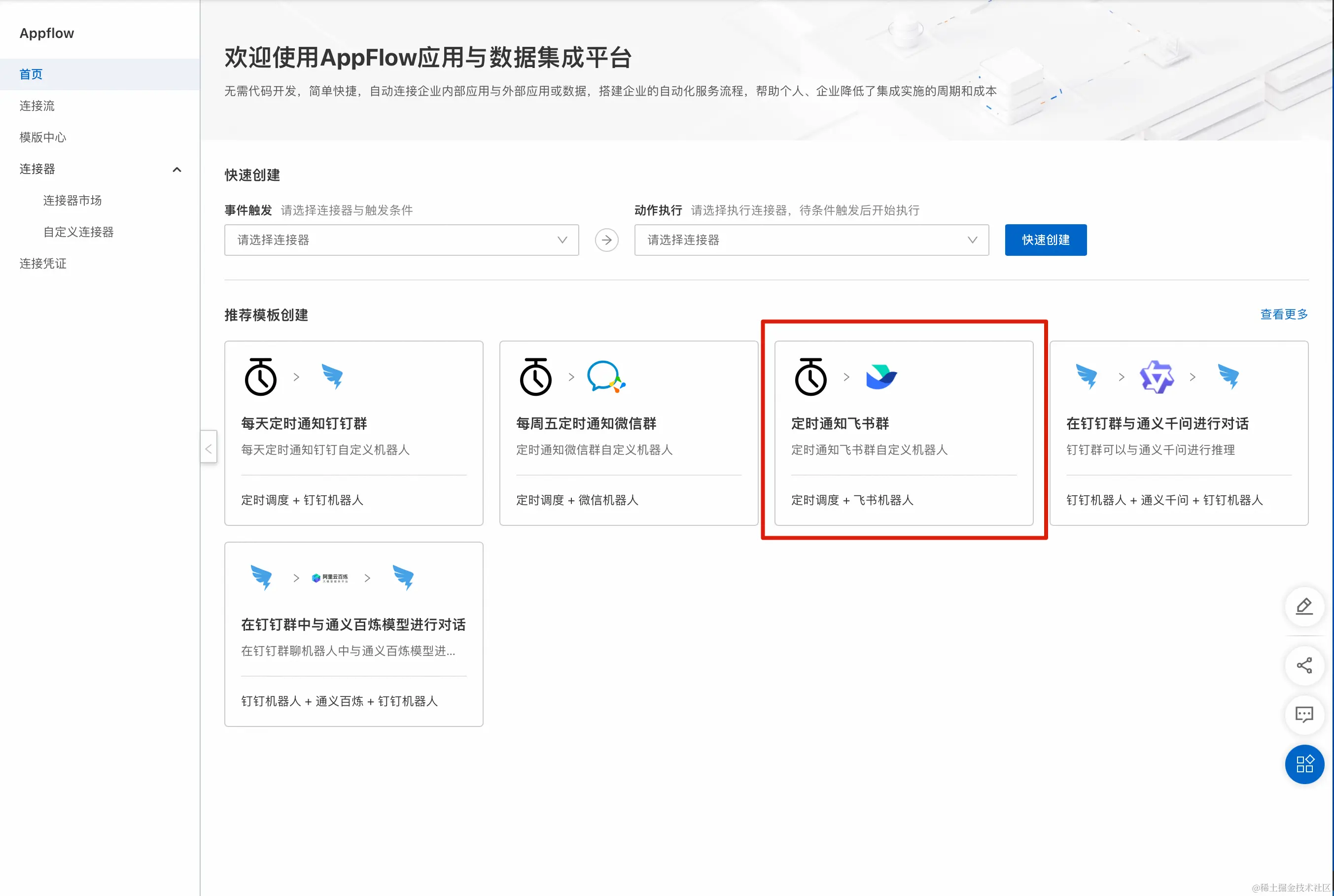Click the timer icon in the DingTalk daily card
This screenshot has height=896, width=1334.
pos(261,377)
